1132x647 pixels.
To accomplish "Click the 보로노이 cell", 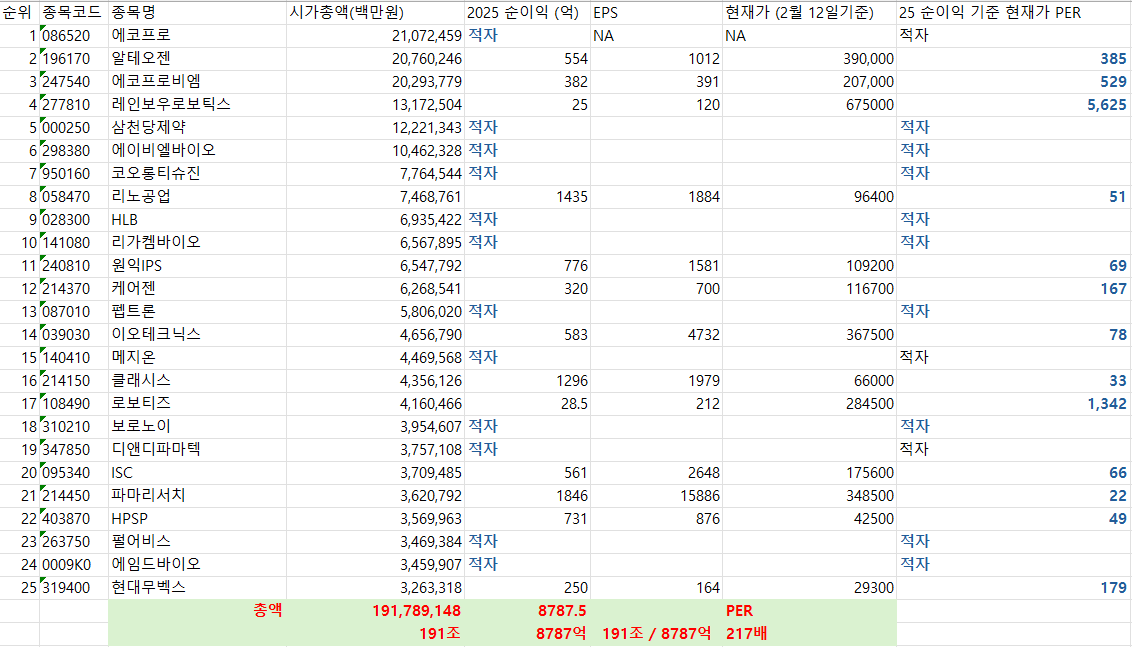I will 197,427.
